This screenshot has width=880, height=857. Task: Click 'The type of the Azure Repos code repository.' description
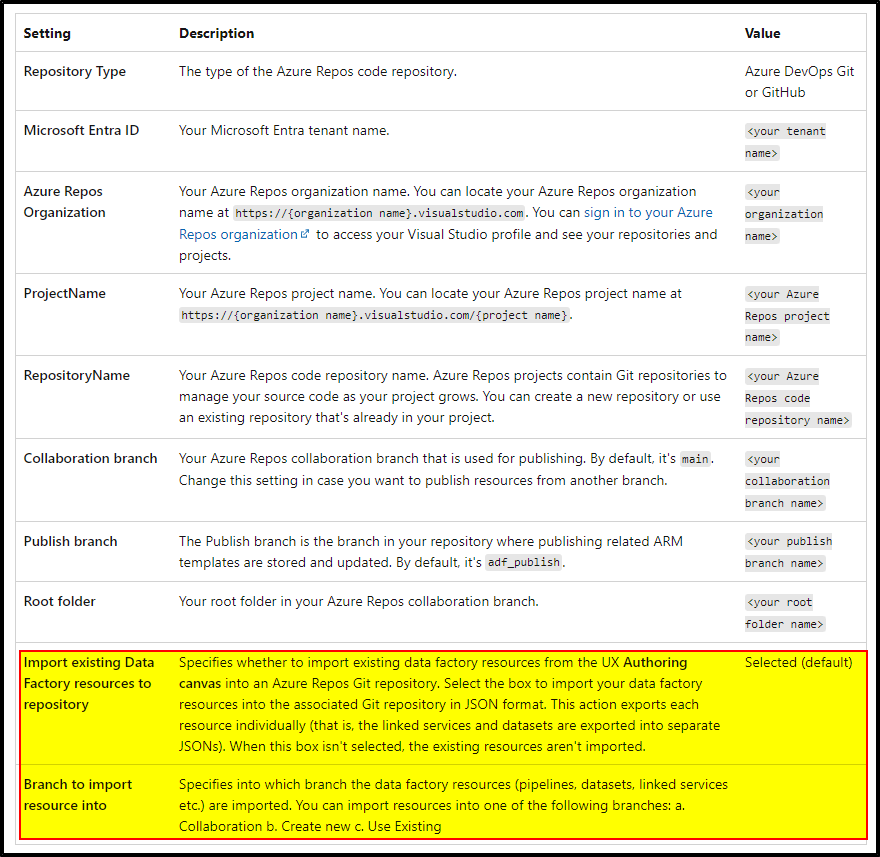click(x=318, y=72)
